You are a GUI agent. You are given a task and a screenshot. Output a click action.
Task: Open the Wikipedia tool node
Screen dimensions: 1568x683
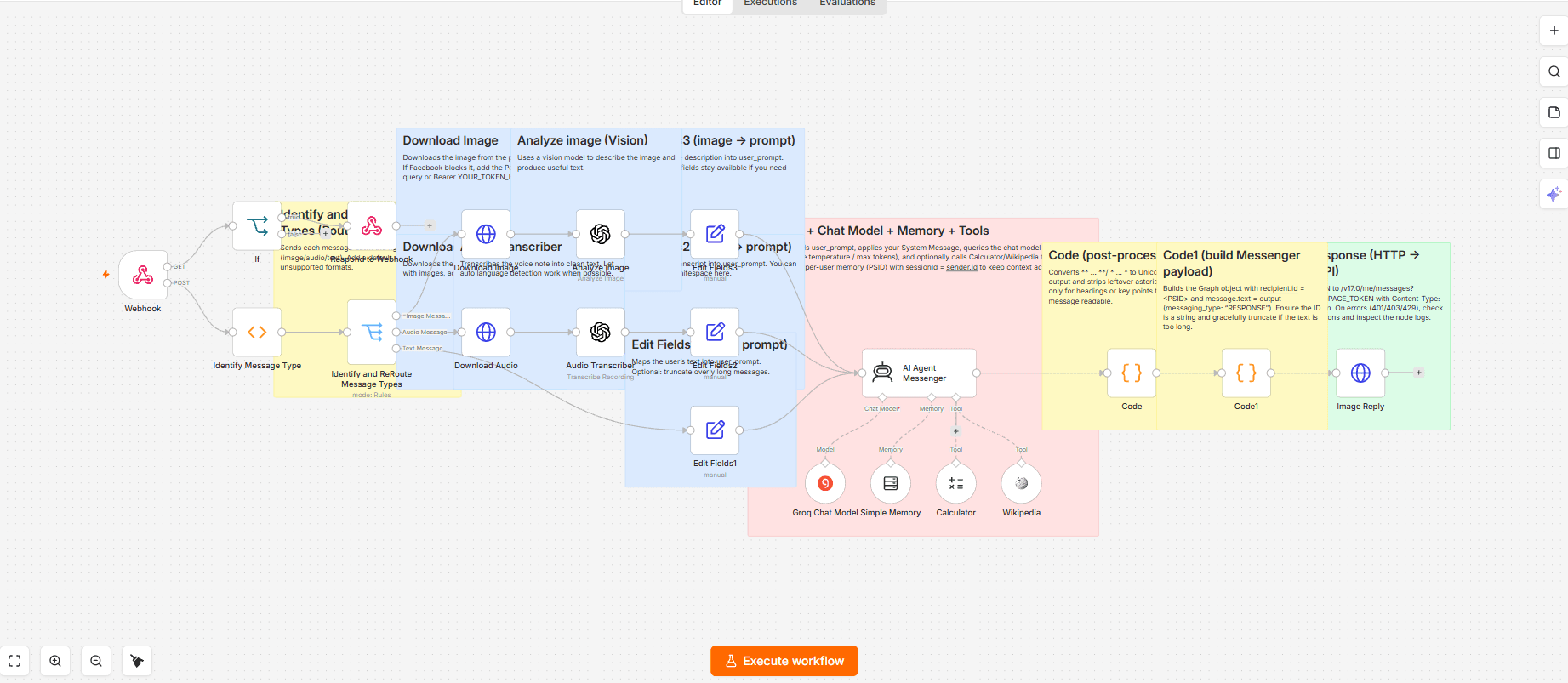tap(1022, 483)
